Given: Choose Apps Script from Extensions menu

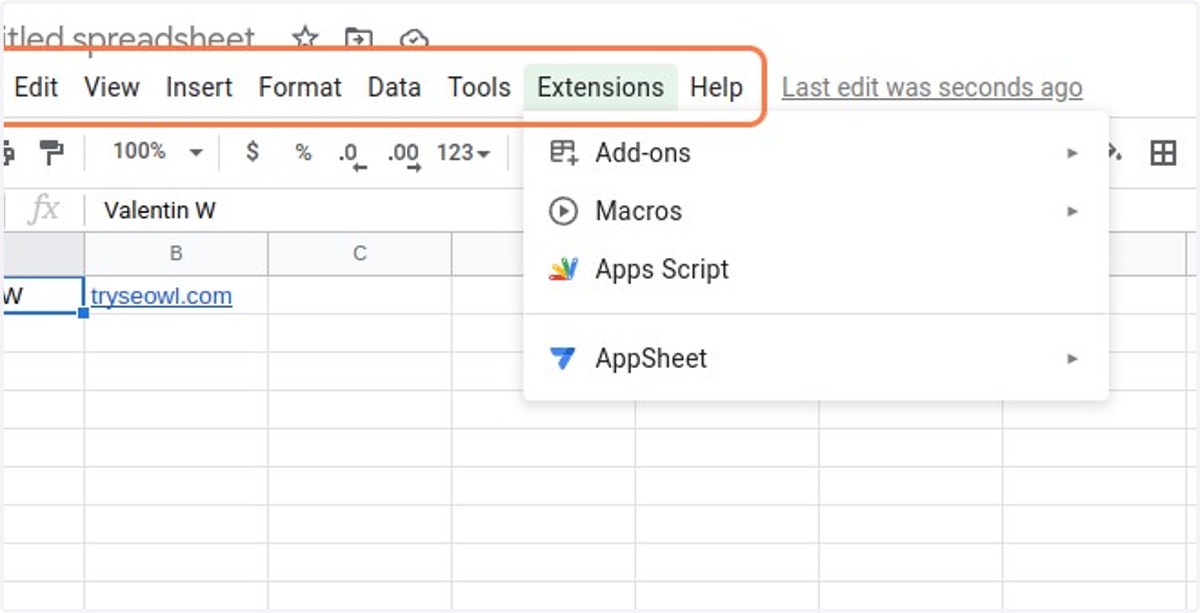Looking at the screenshot, I should click(816, 269).
